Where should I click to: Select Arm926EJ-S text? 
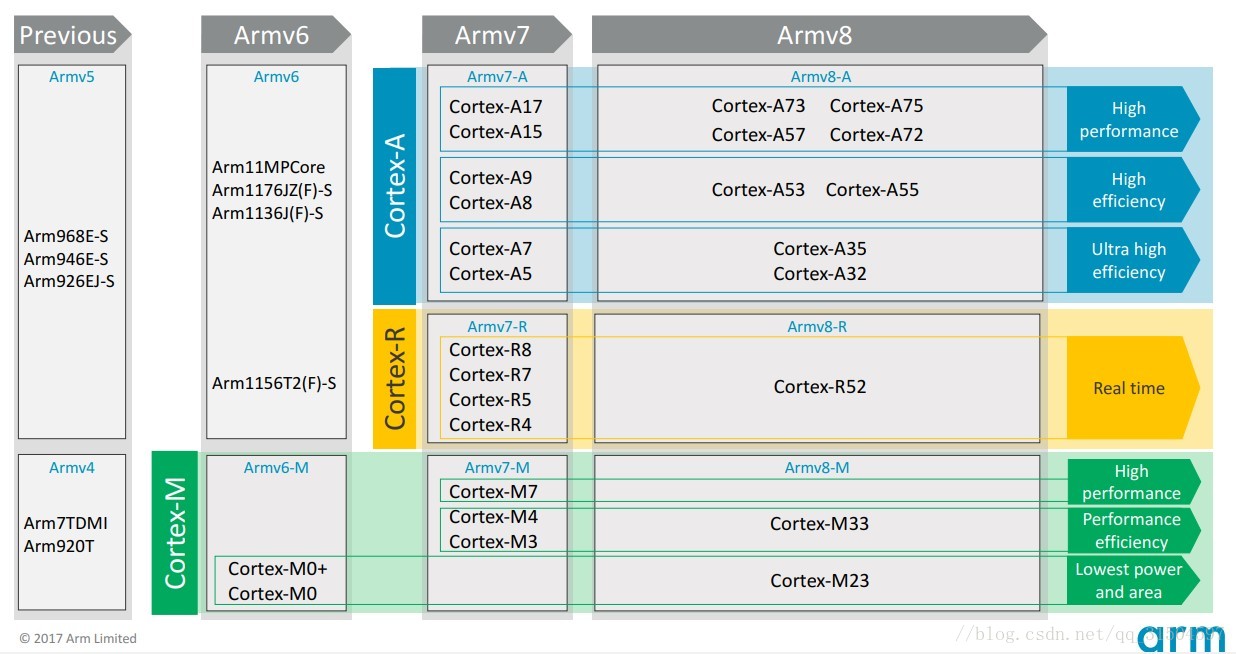coord(69,281)
